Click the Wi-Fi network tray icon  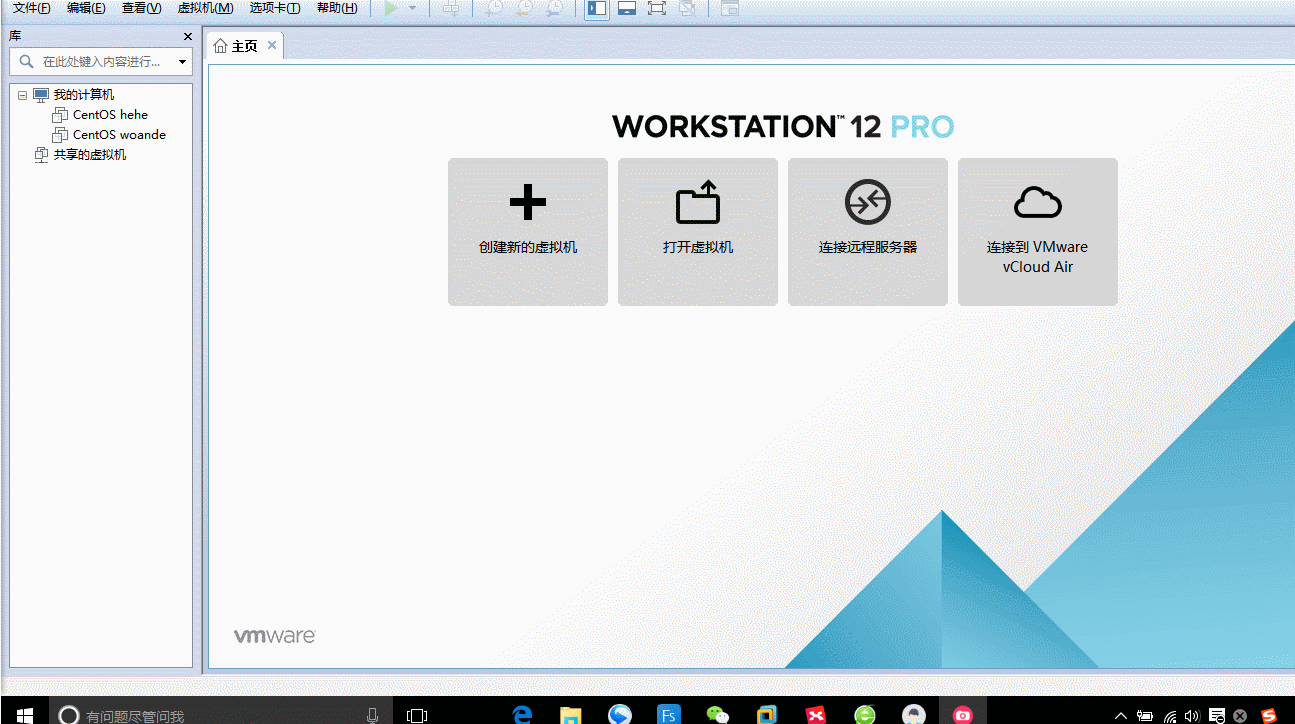point(1169,715)
